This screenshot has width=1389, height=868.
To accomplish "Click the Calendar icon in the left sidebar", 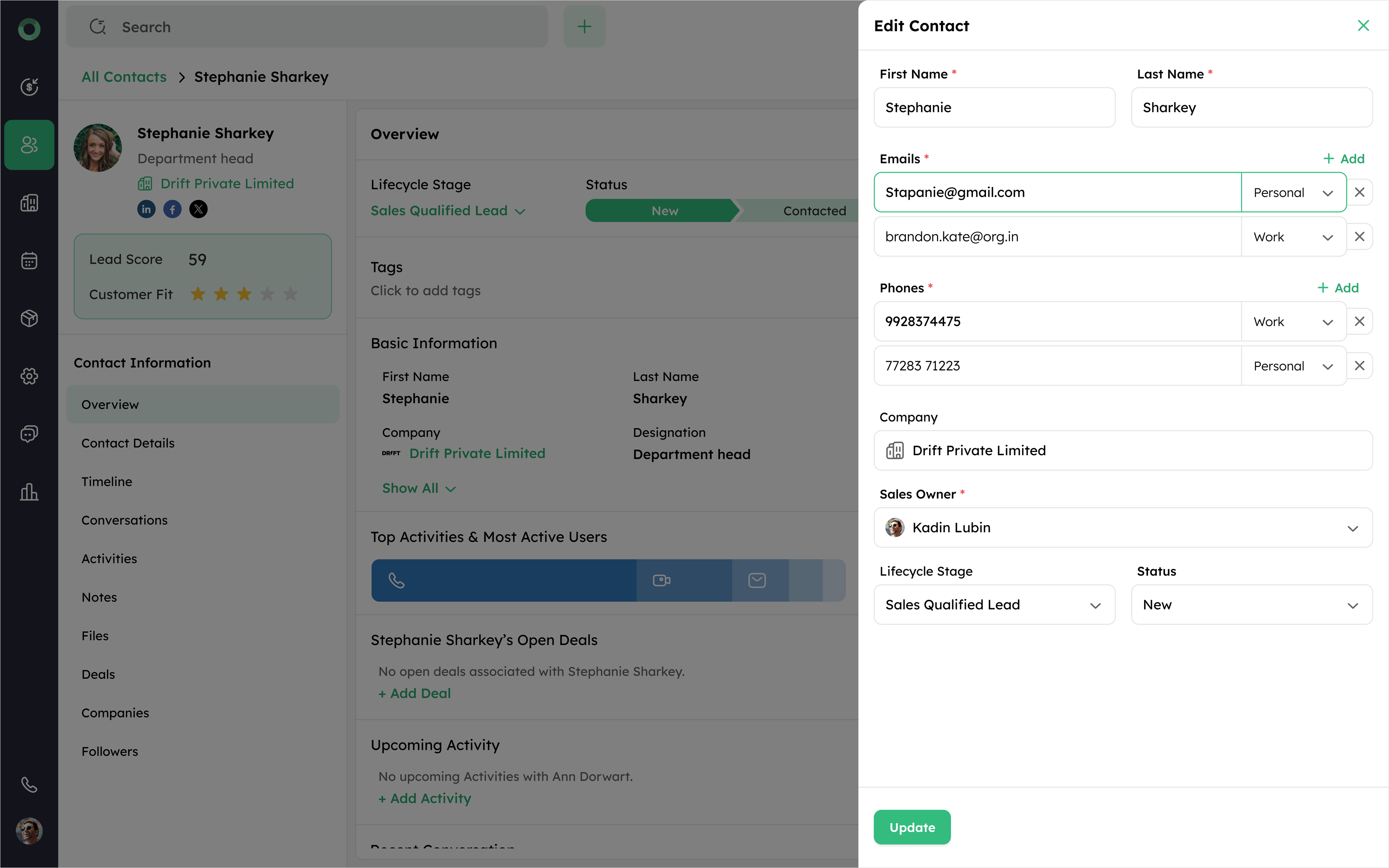I will click(x=29, y=261).
